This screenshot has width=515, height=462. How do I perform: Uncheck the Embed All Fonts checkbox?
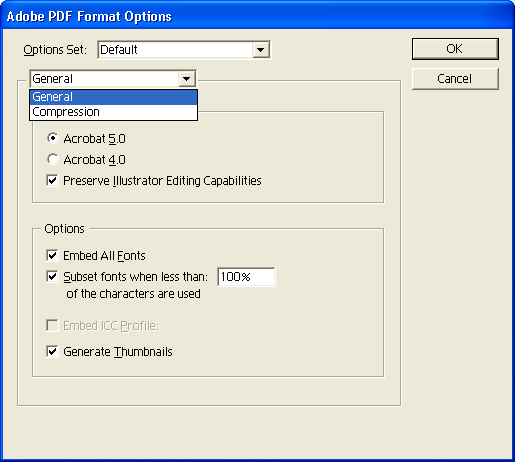click(x=52, y=256)
